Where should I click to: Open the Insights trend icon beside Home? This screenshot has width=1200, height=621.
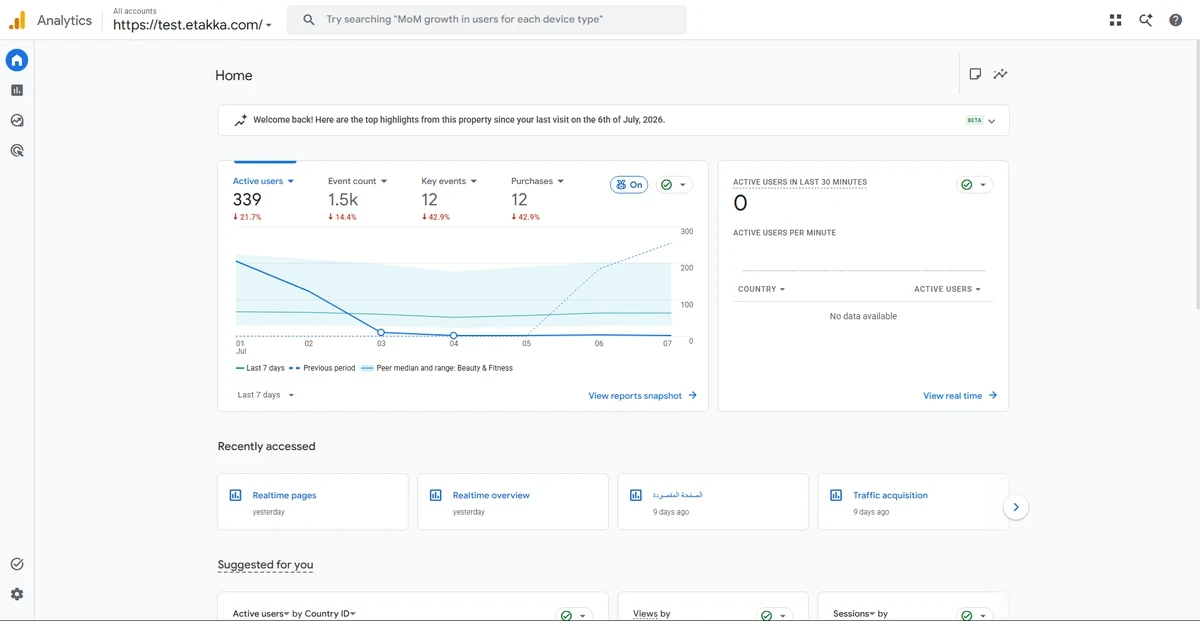pos(1000,74)
